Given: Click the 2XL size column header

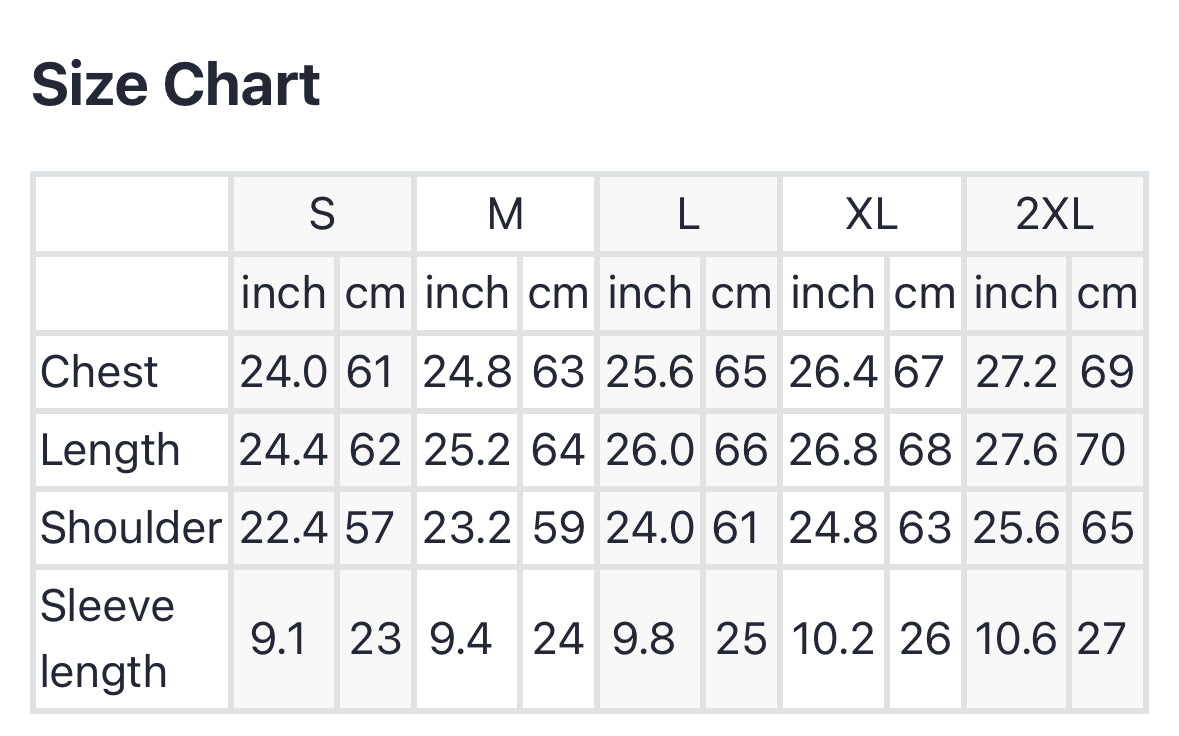Looking at the screenshot, I should 1055,214.
